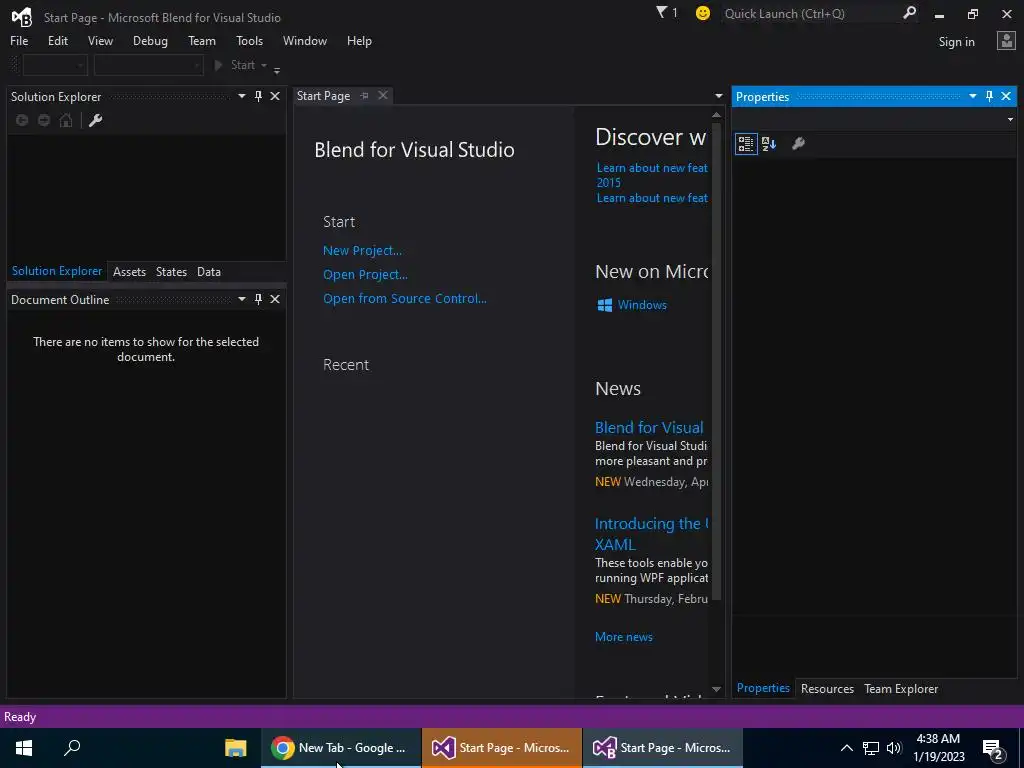The image size is (1024, 768).
Task: Sort properties alphabetically
Action: pyautogui.click(x=769, y=144)
